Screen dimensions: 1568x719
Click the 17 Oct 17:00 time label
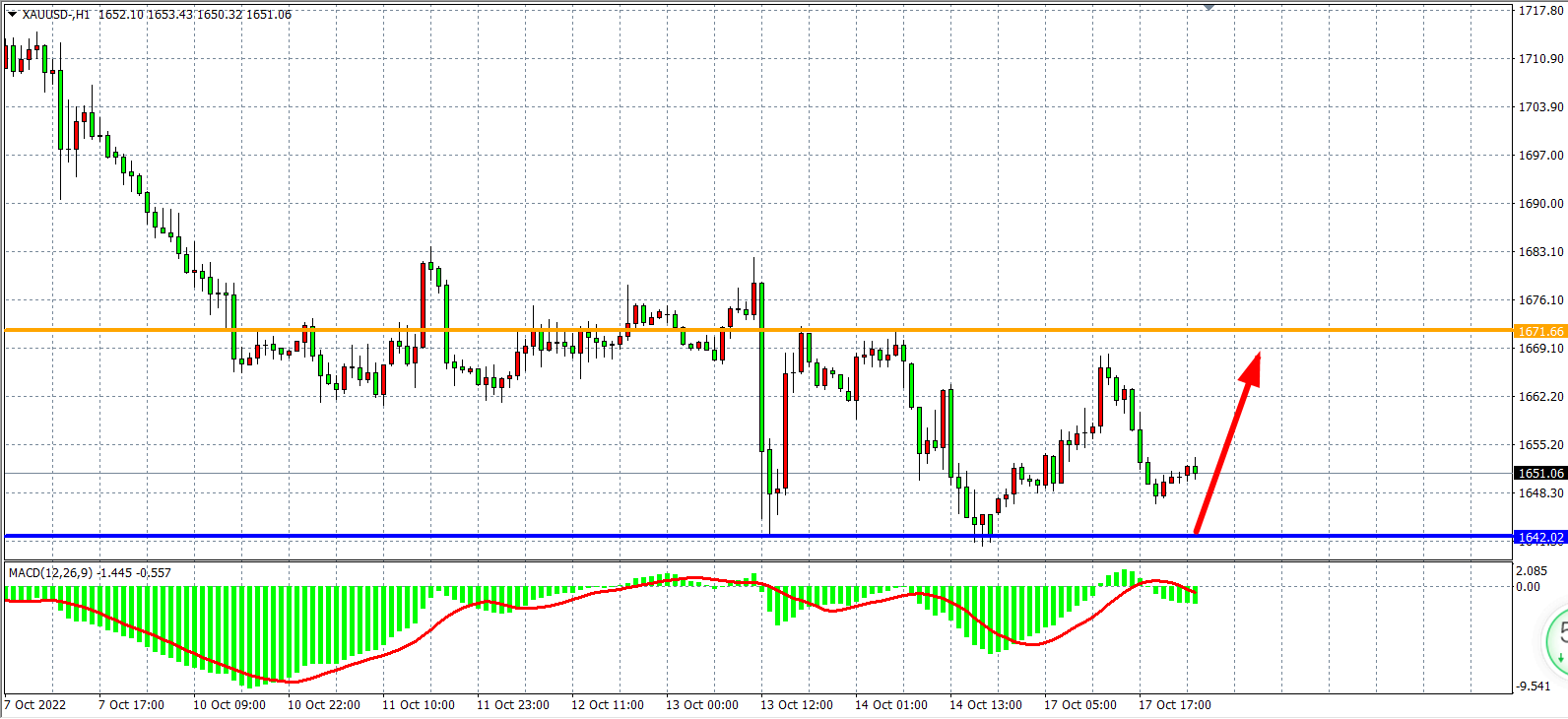pos(1174,705)
